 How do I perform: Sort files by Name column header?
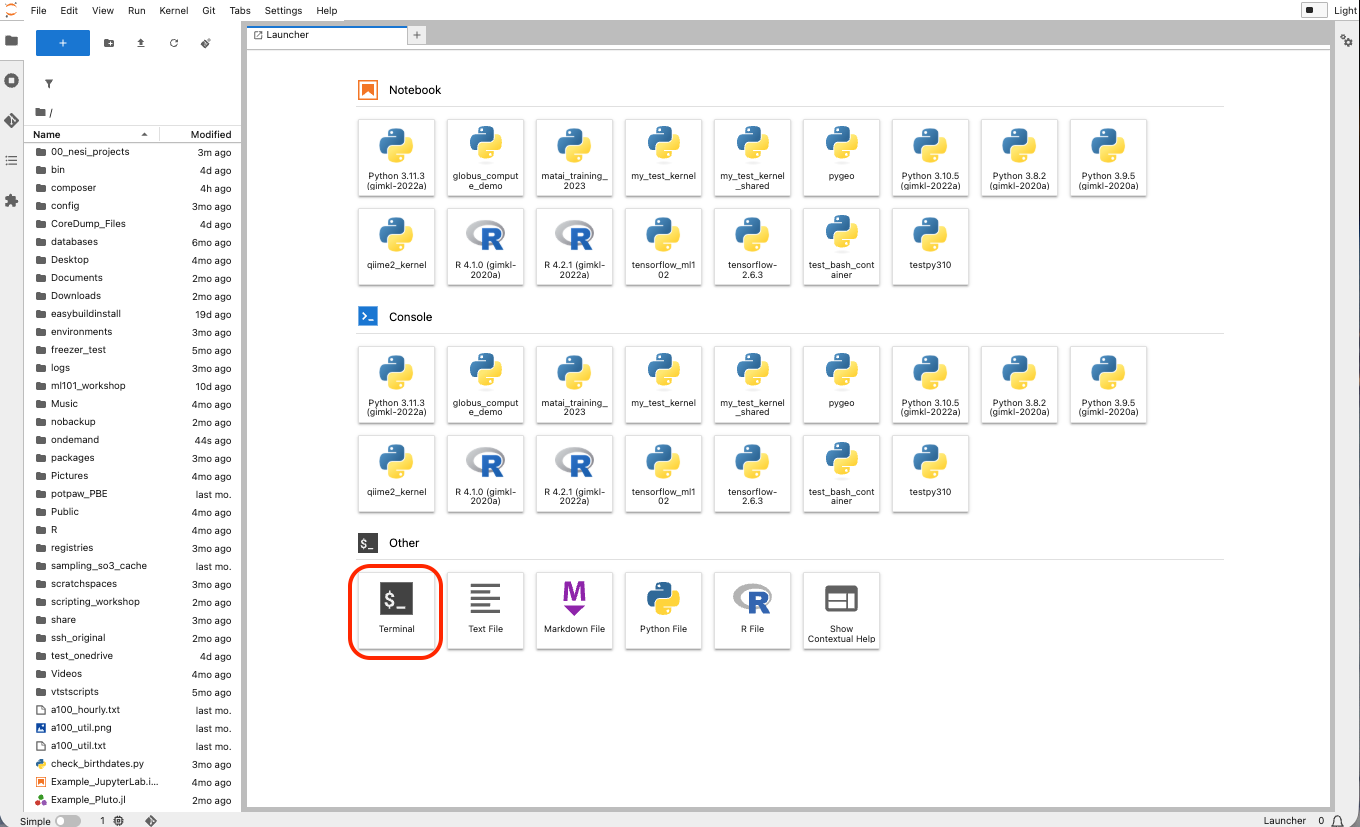pos(92,134)
